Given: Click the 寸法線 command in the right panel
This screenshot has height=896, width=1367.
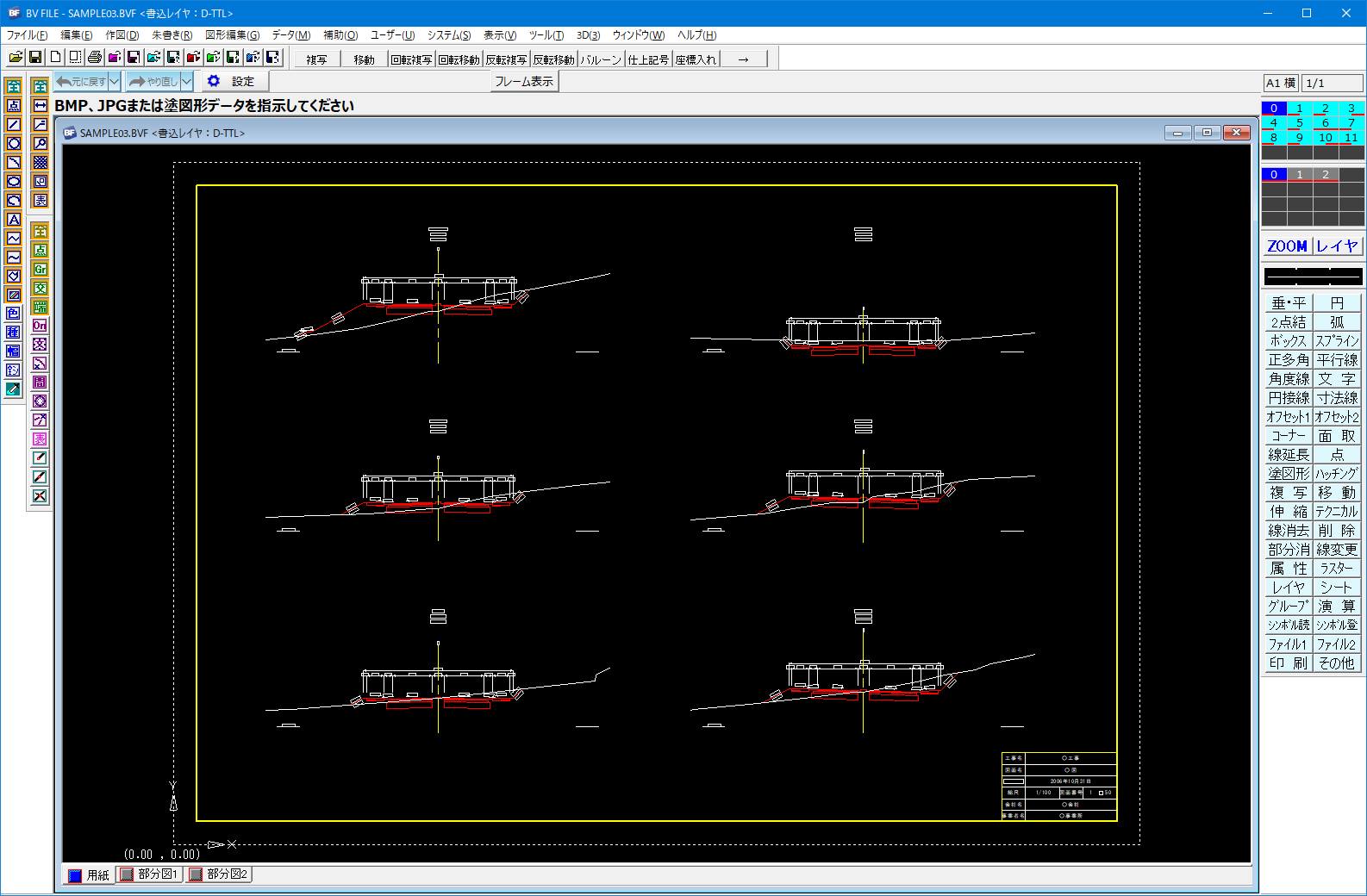Looking at the screenshot, I should tap(1337, 398).
